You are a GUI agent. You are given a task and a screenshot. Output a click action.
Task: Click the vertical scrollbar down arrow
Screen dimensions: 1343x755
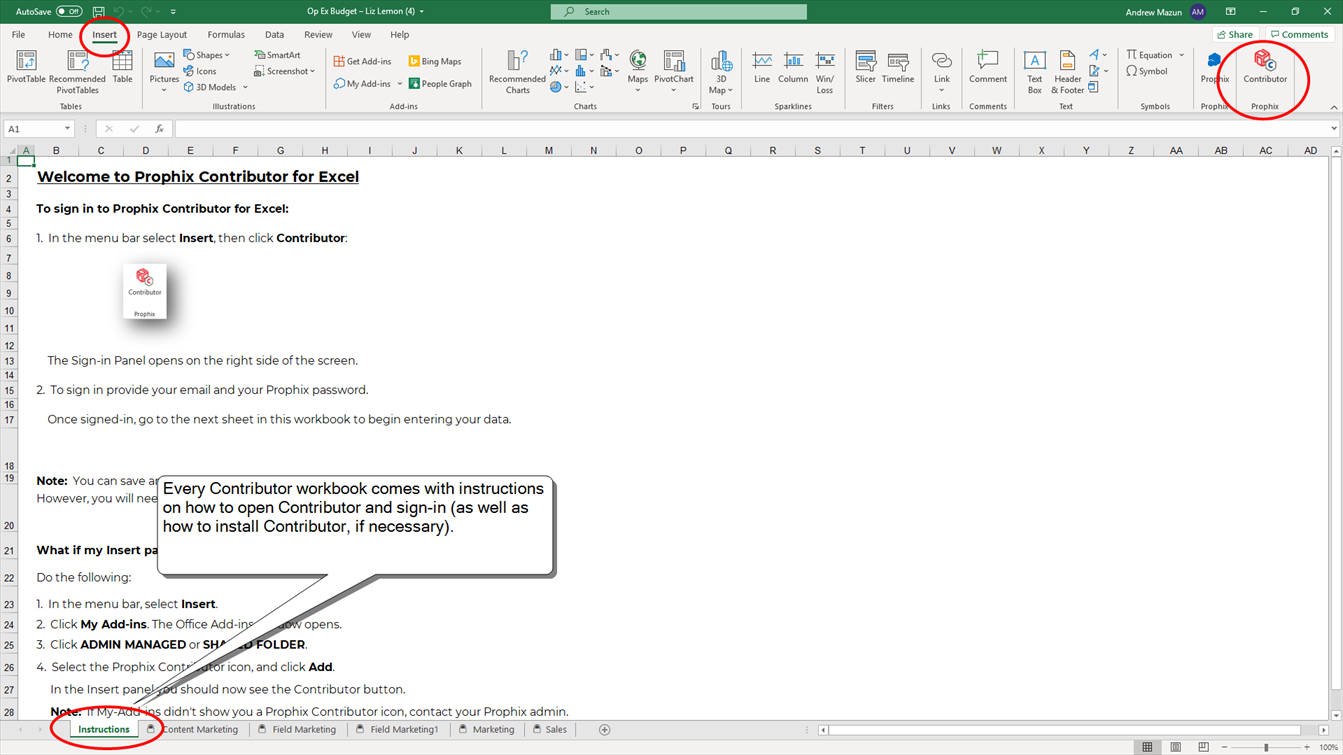1336,715
